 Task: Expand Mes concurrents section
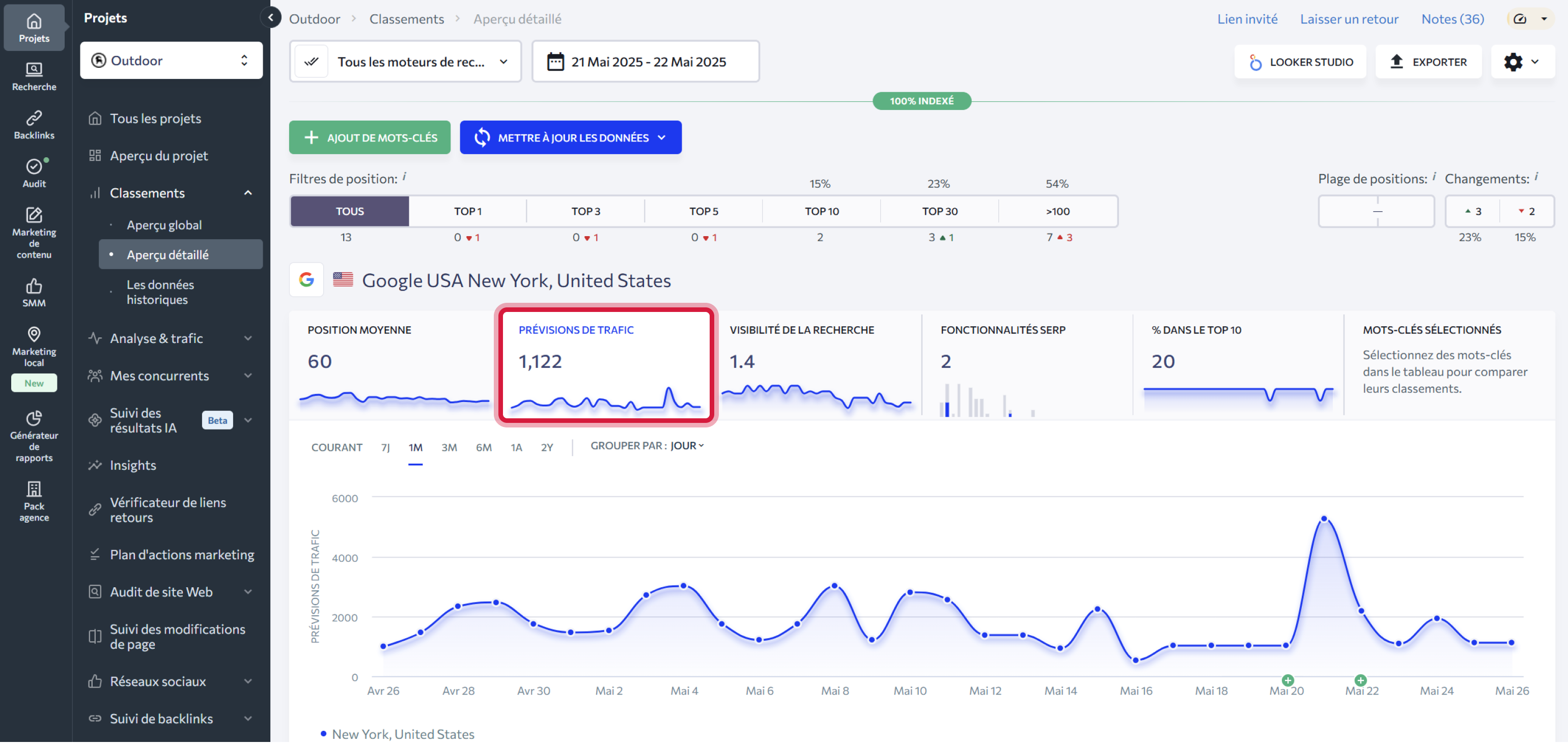tap(248, 376)
